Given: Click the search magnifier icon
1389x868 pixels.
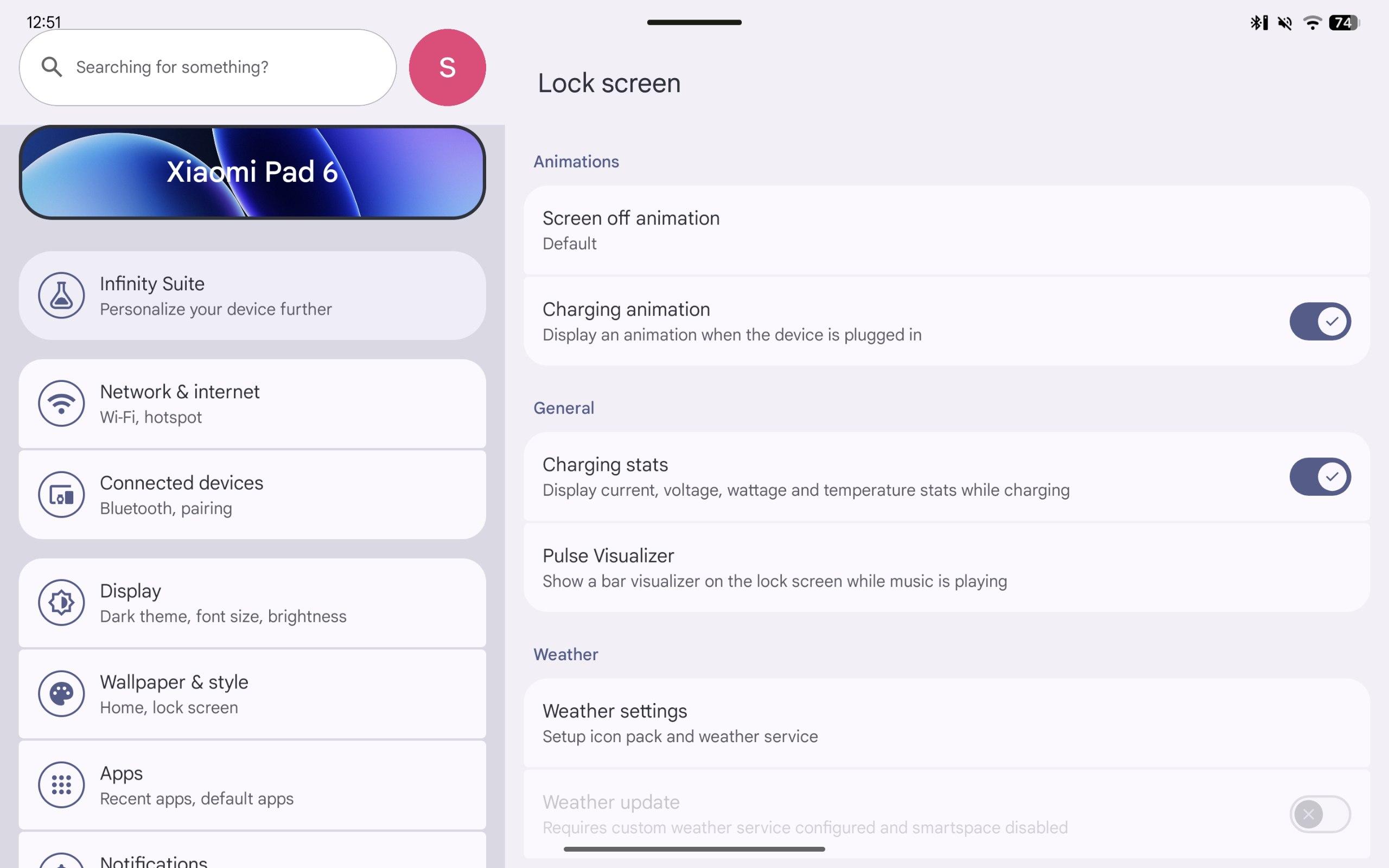Looking at the screenshot, I should coord(52,67).
